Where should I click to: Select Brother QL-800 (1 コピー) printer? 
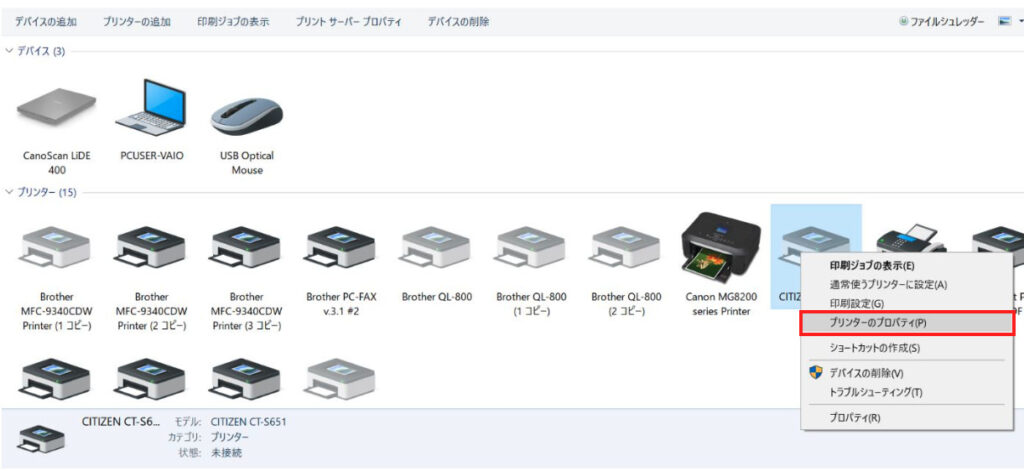531,247
